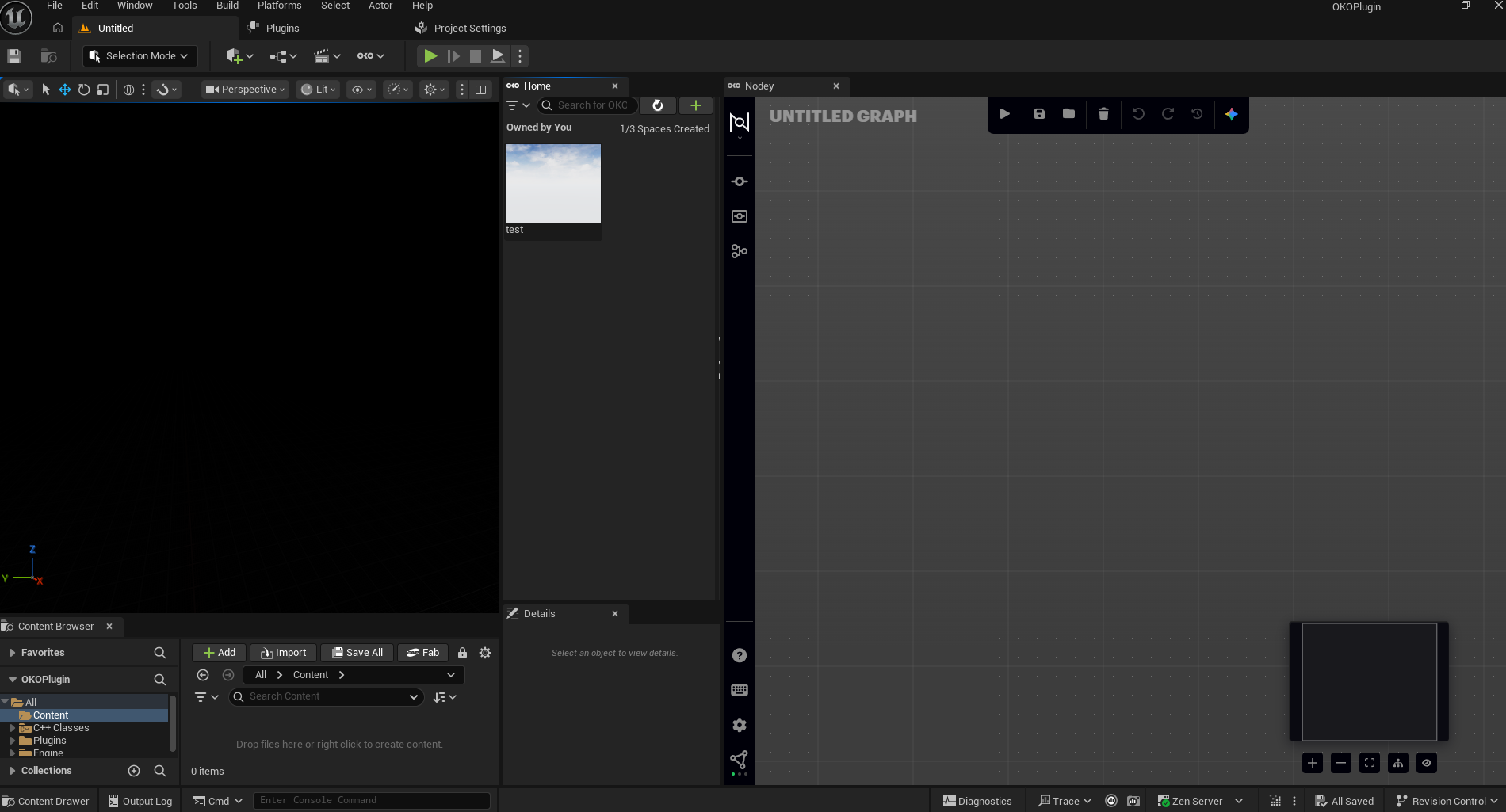The image size is (1506, 812).
Task: Select the translate gizmo tool in viewport
Action: (x=65, y=90)
